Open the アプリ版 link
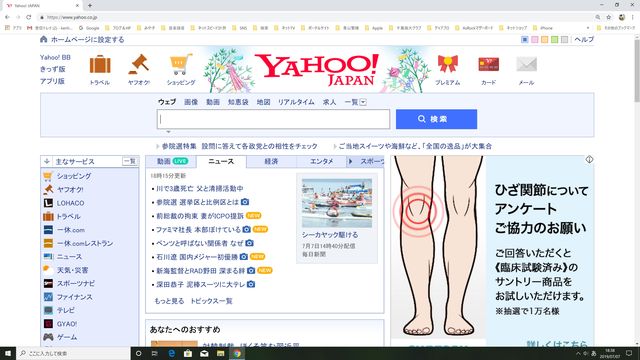This screenshot has height=360, width=640. pyautogui.click(x=52, y=81)
